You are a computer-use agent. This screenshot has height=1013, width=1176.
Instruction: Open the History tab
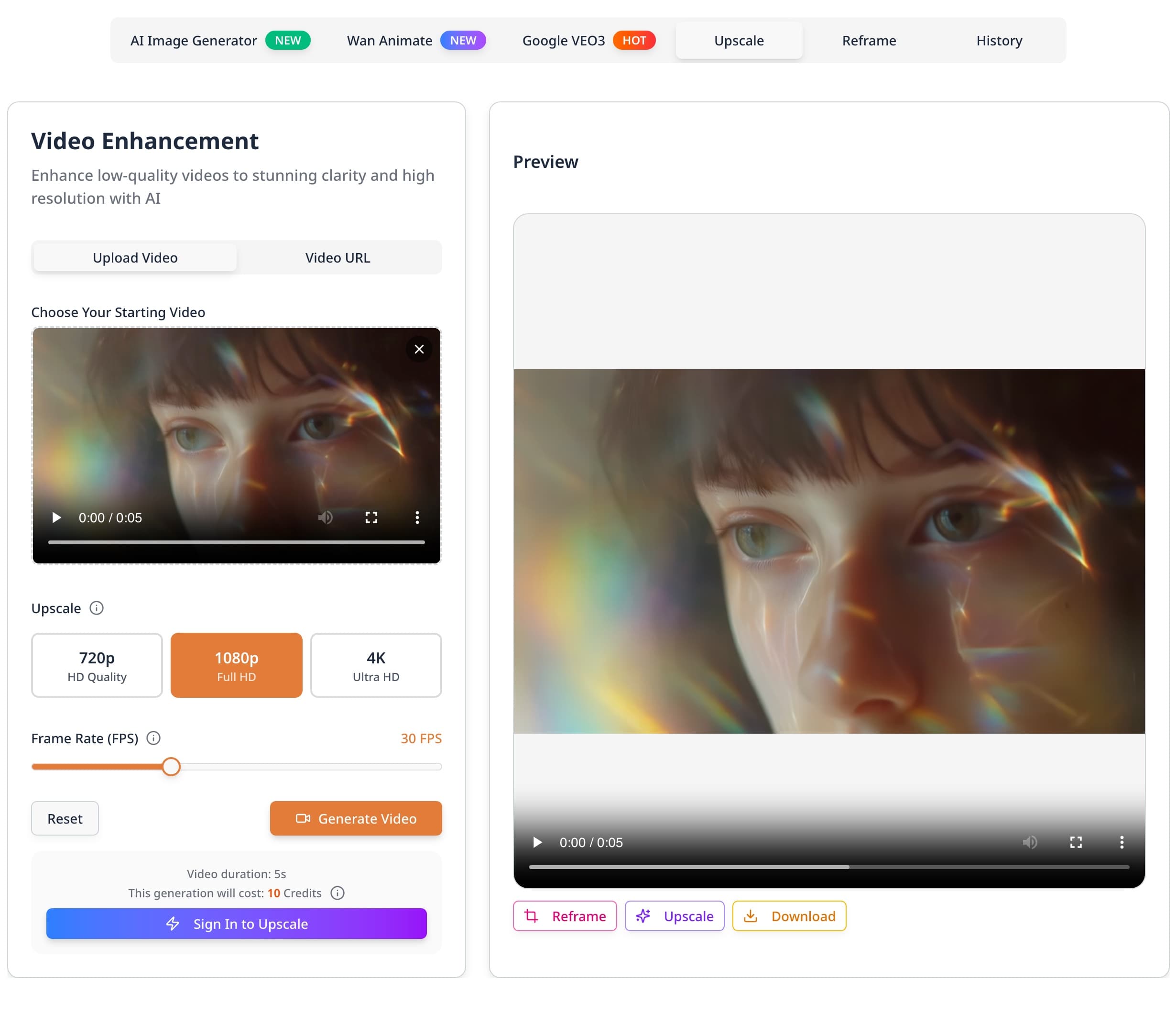[x=999, y=40]
